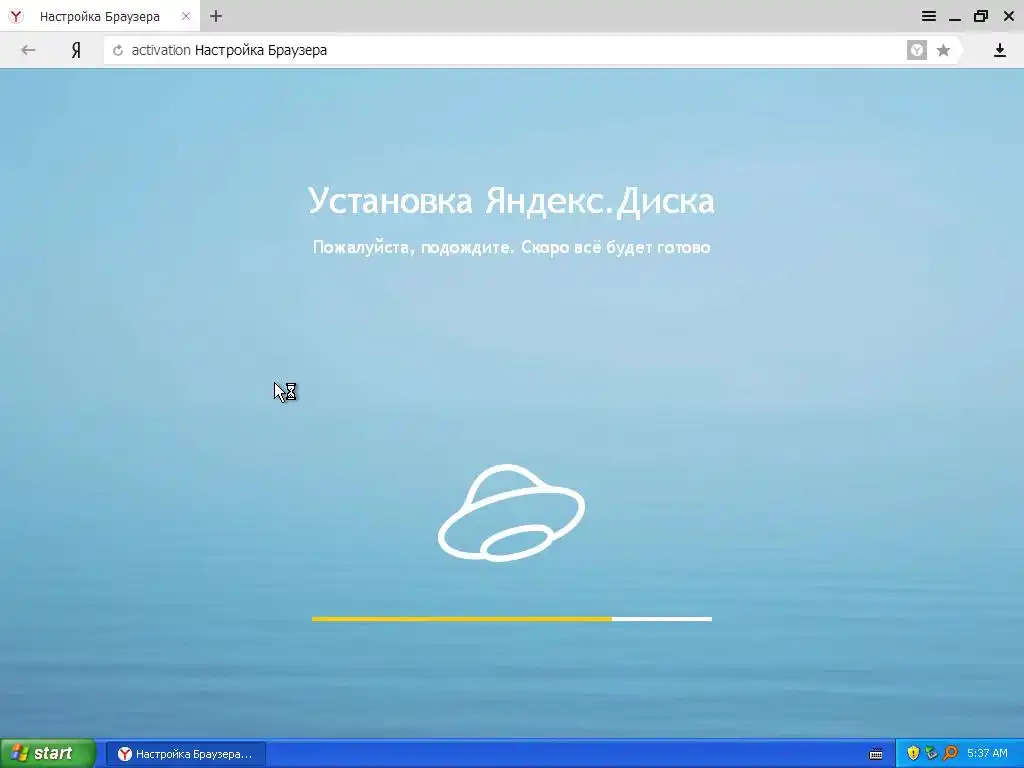This screenshot has height=768, width=1024.
Task: Select the Настройка Браузера tab
Action: (x=100, y=16)
